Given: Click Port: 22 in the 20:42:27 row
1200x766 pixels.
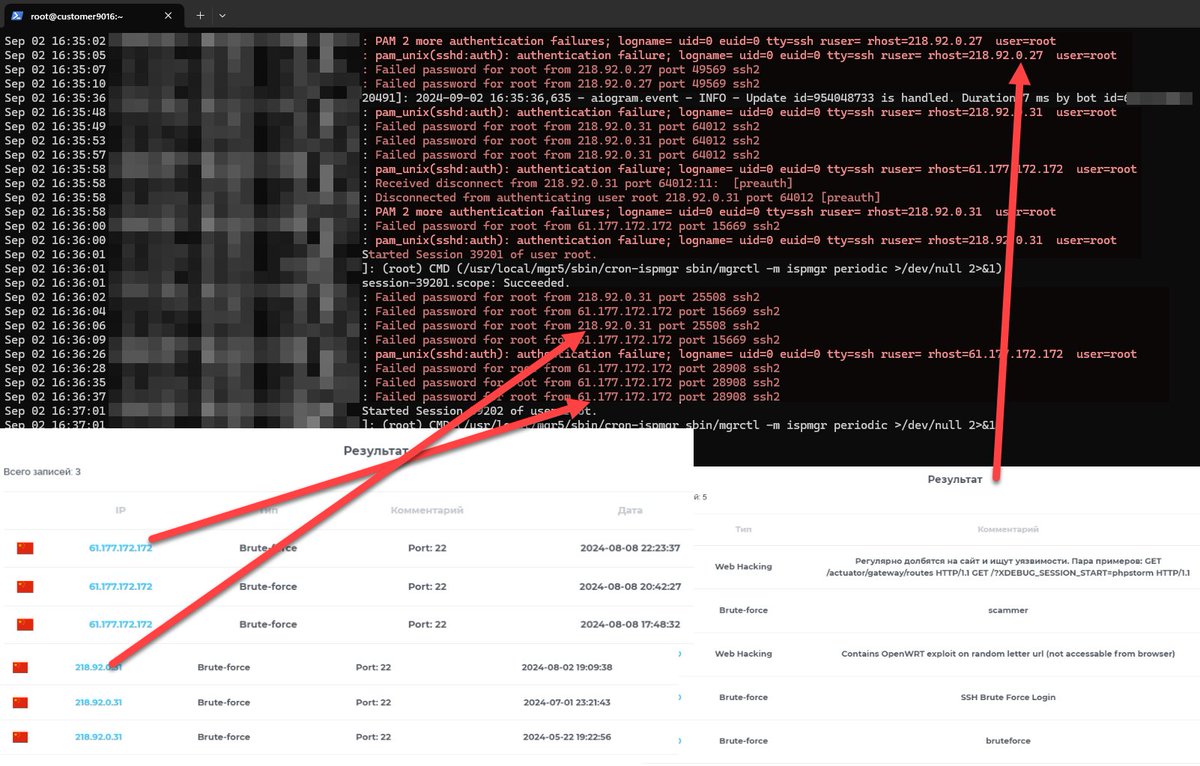Looking at the screenshot, I should [x=427, y=586].
